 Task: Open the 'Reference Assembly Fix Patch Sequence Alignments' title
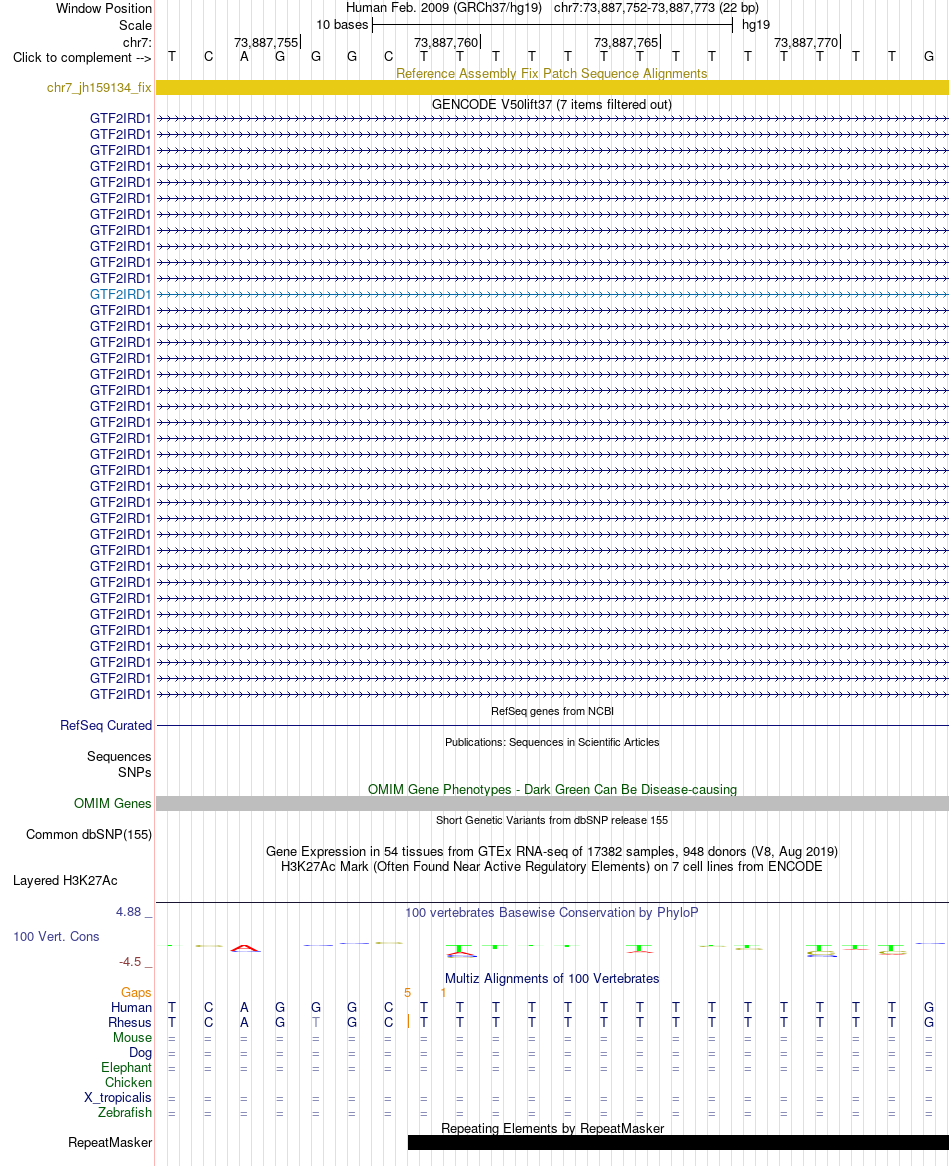click(552, 74)
